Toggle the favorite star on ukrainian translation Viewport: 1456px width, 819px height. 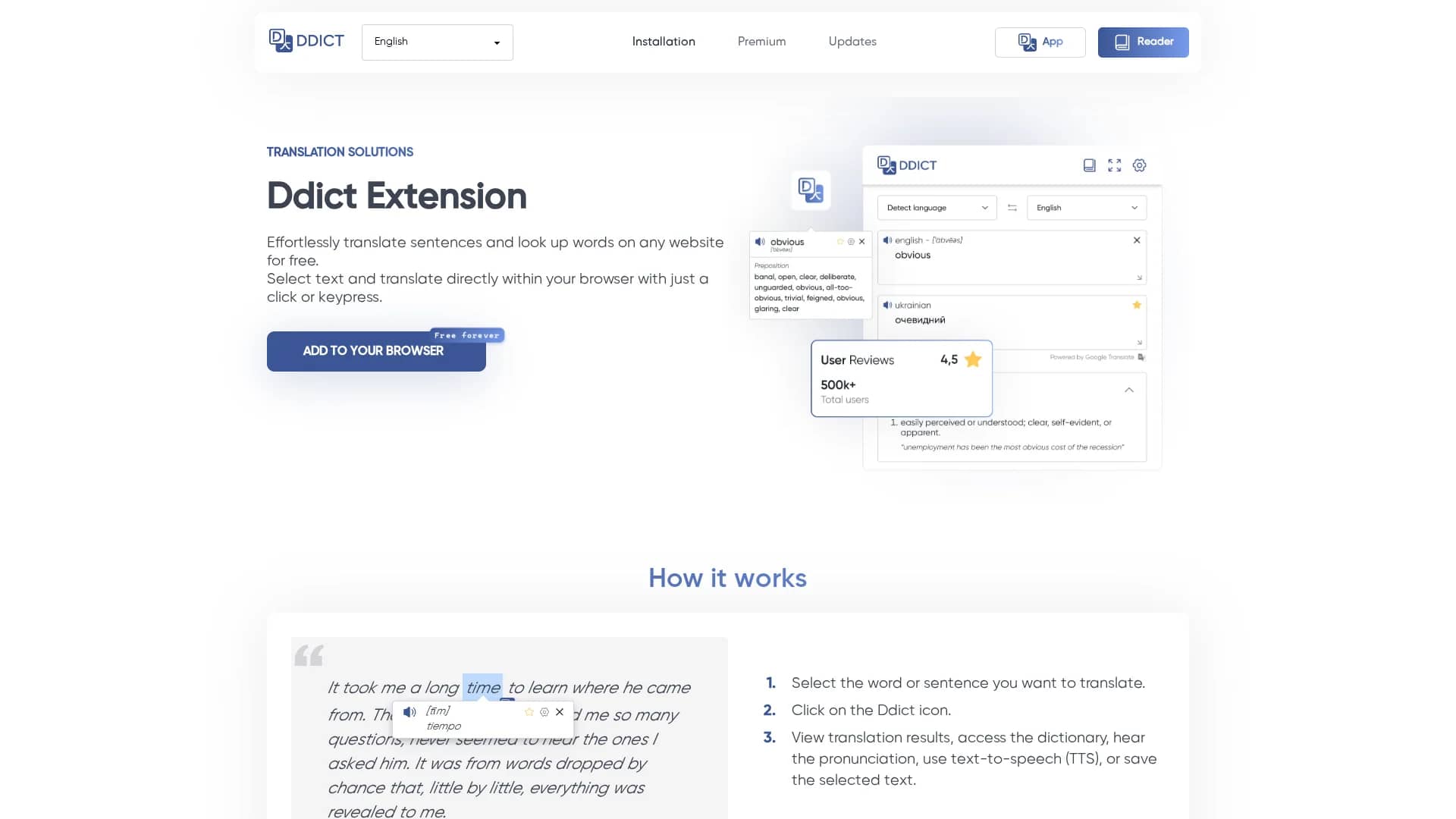tap(1137, 305)
